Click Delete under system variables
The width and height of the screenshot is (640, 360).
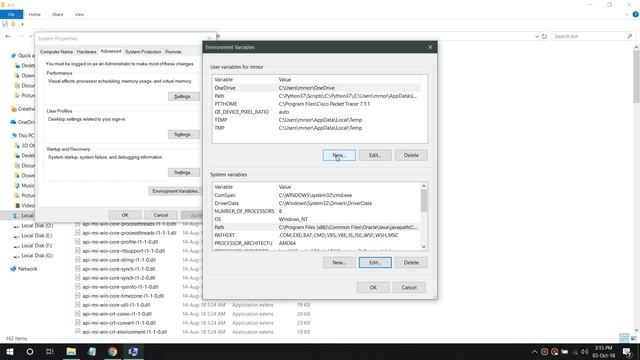click(411, 262)
